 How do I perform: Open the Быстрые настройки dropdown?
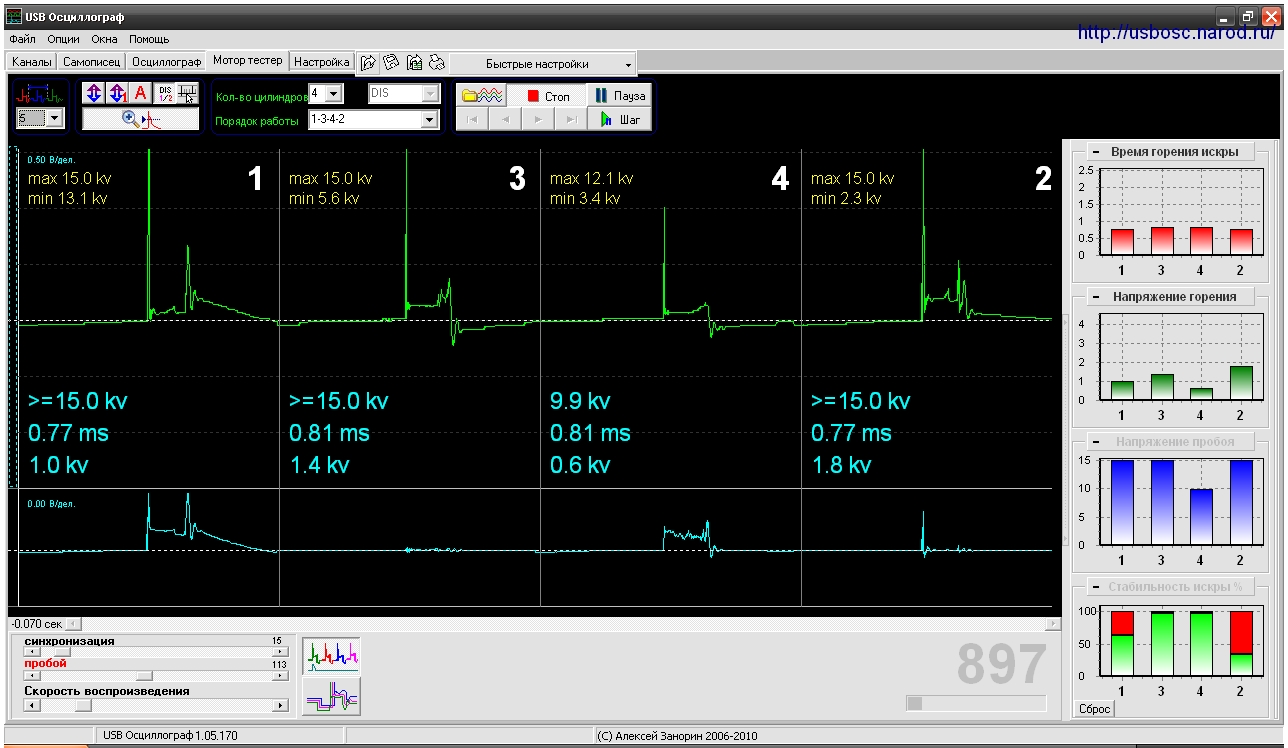point(543,64)
